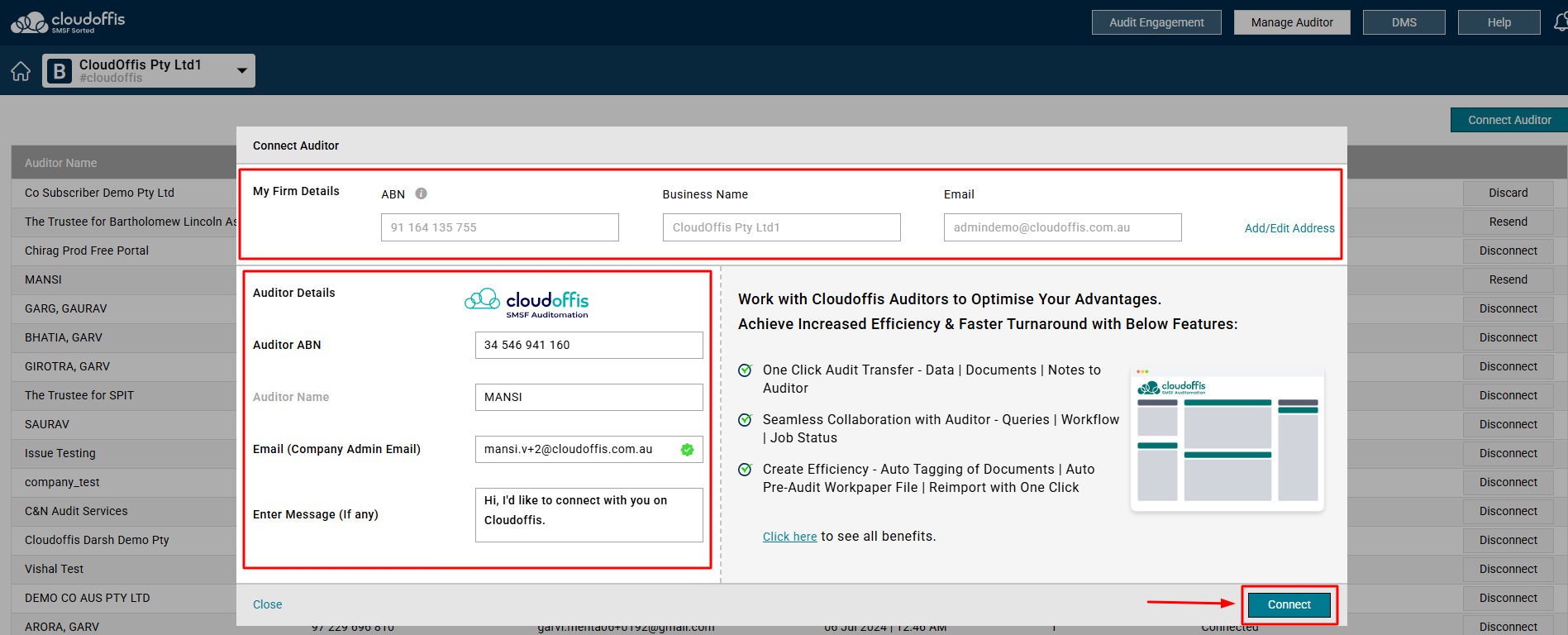
Task: Click the dashboard preview thumbnail
Action: click(1227, 440)
